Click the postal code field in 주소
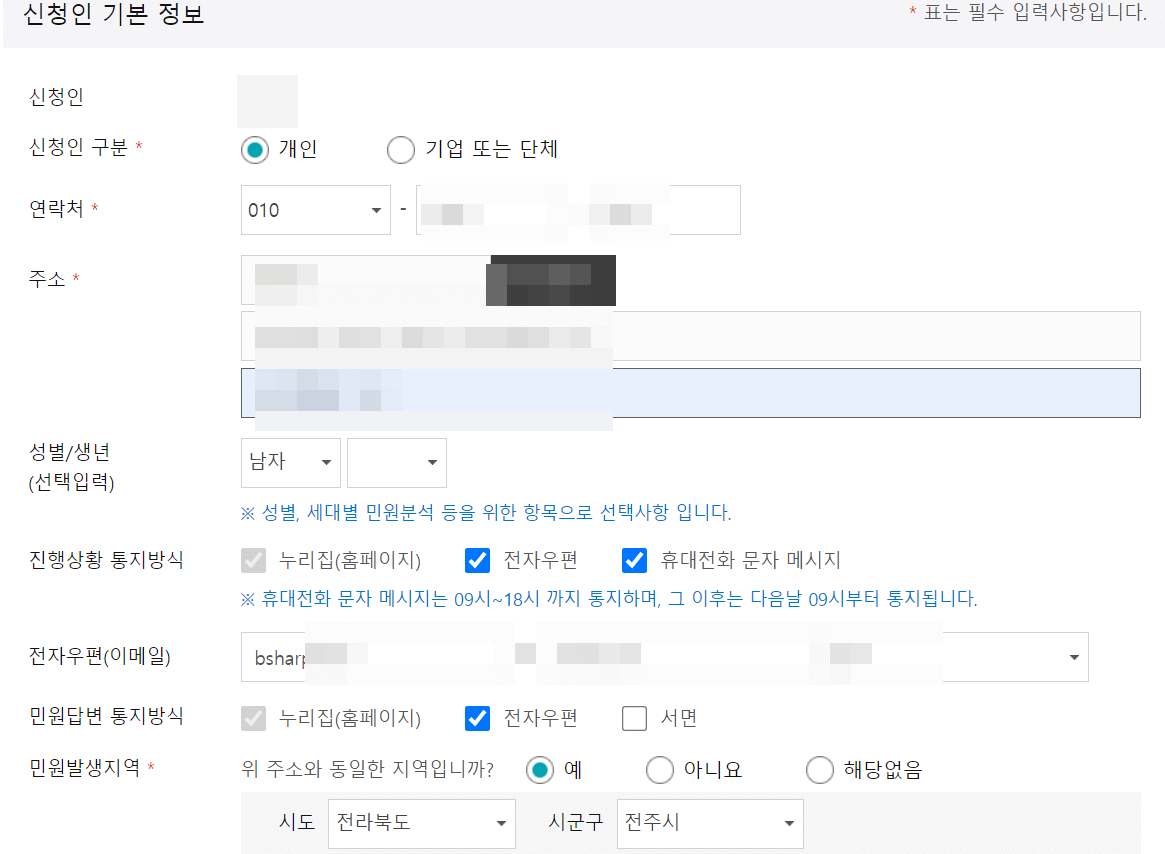 (x=363, y=280)
